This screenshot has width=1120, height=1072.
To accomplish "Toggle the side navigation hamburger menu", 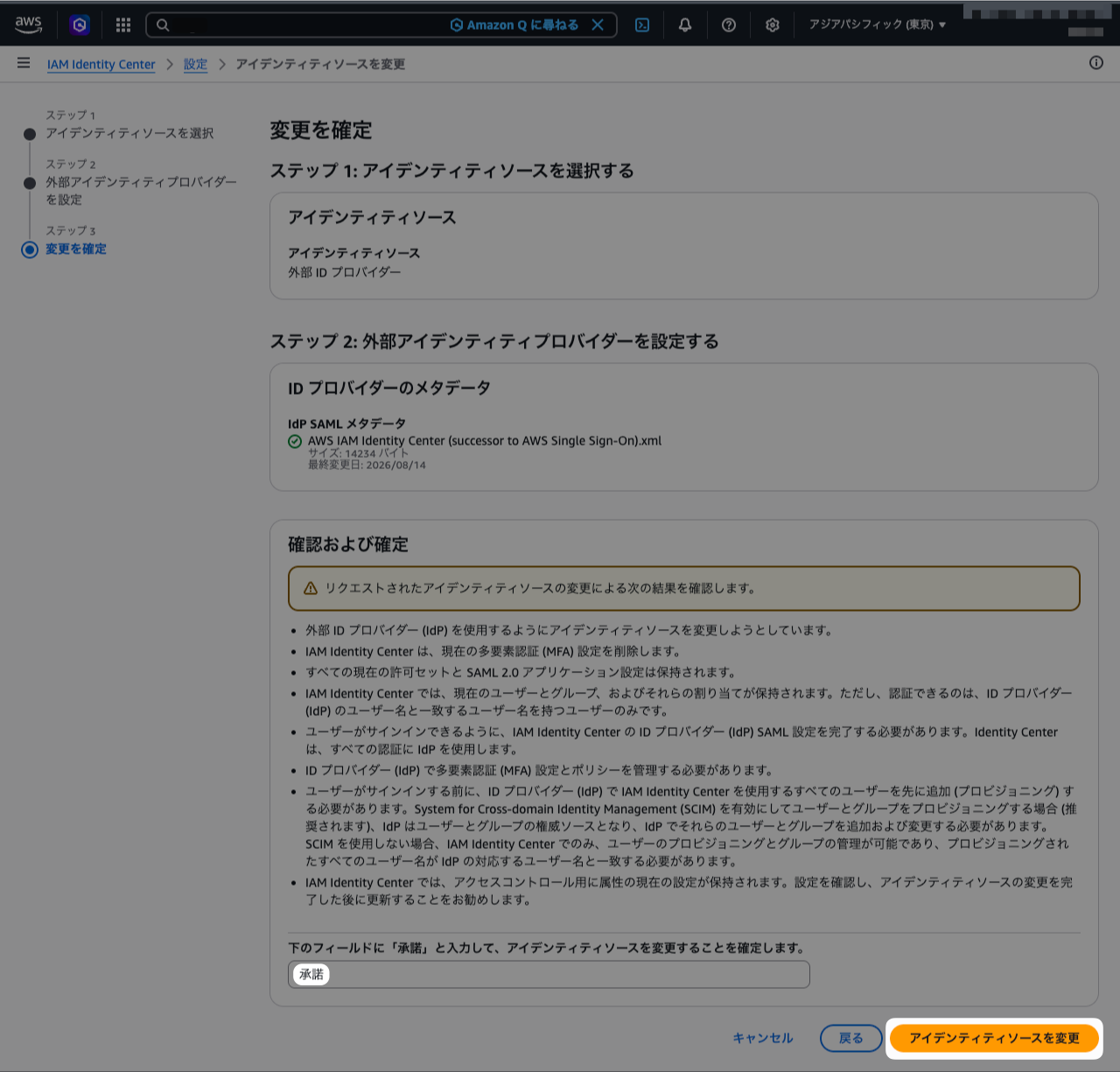I will coord(24,63).
